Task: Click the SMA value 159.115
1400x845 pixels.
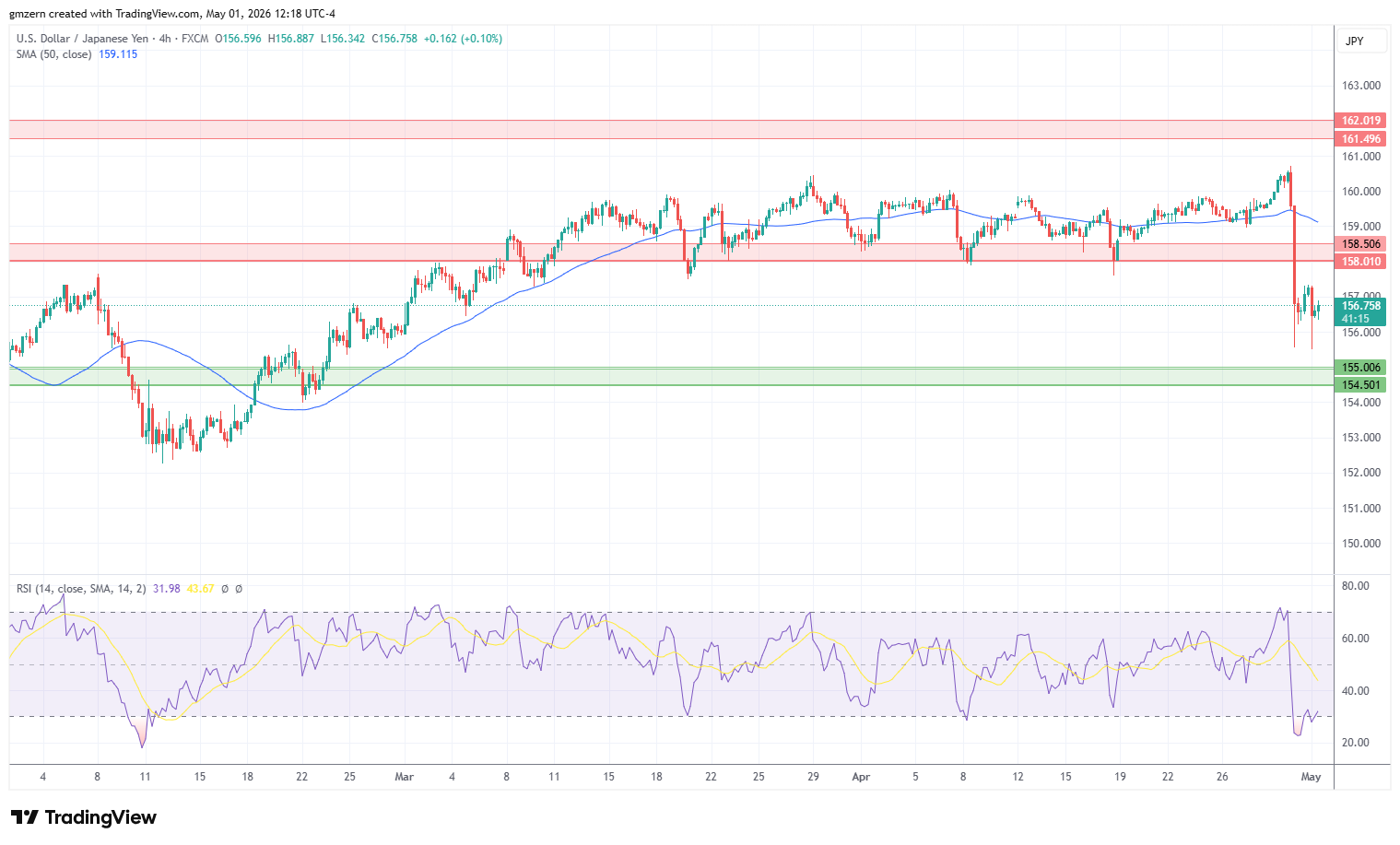Action: pos(118,54)
